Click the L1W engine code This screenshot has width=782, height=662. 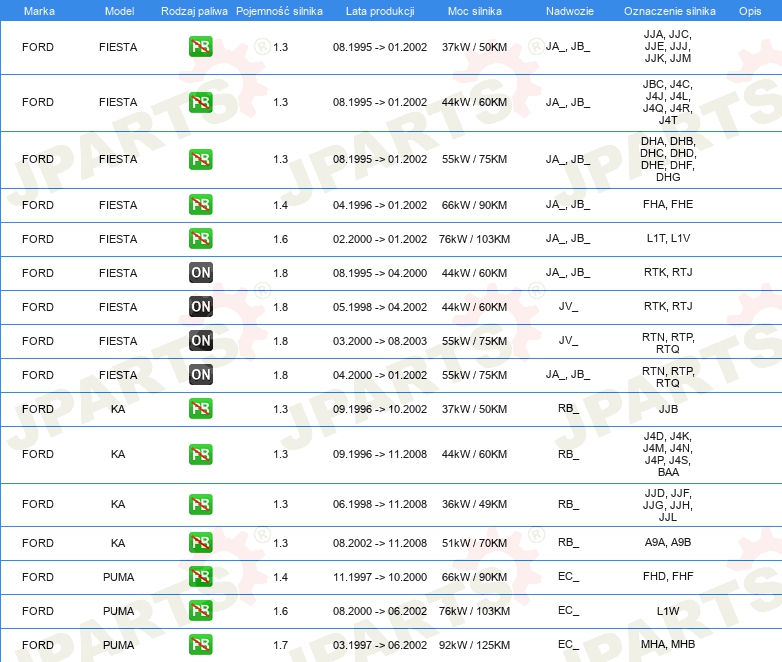coord(668,611)
